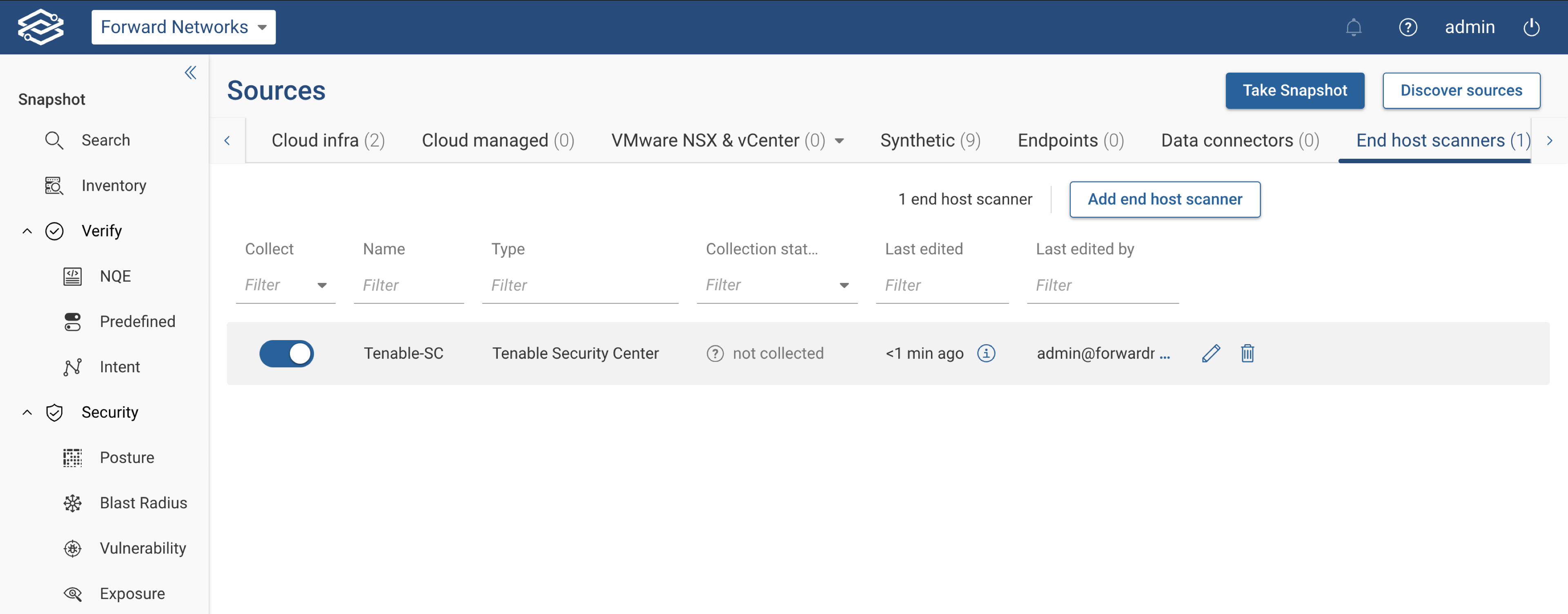Screen dimensions: 1568x614
Task: Click the Name filter input field
Action: click(408, 285)
